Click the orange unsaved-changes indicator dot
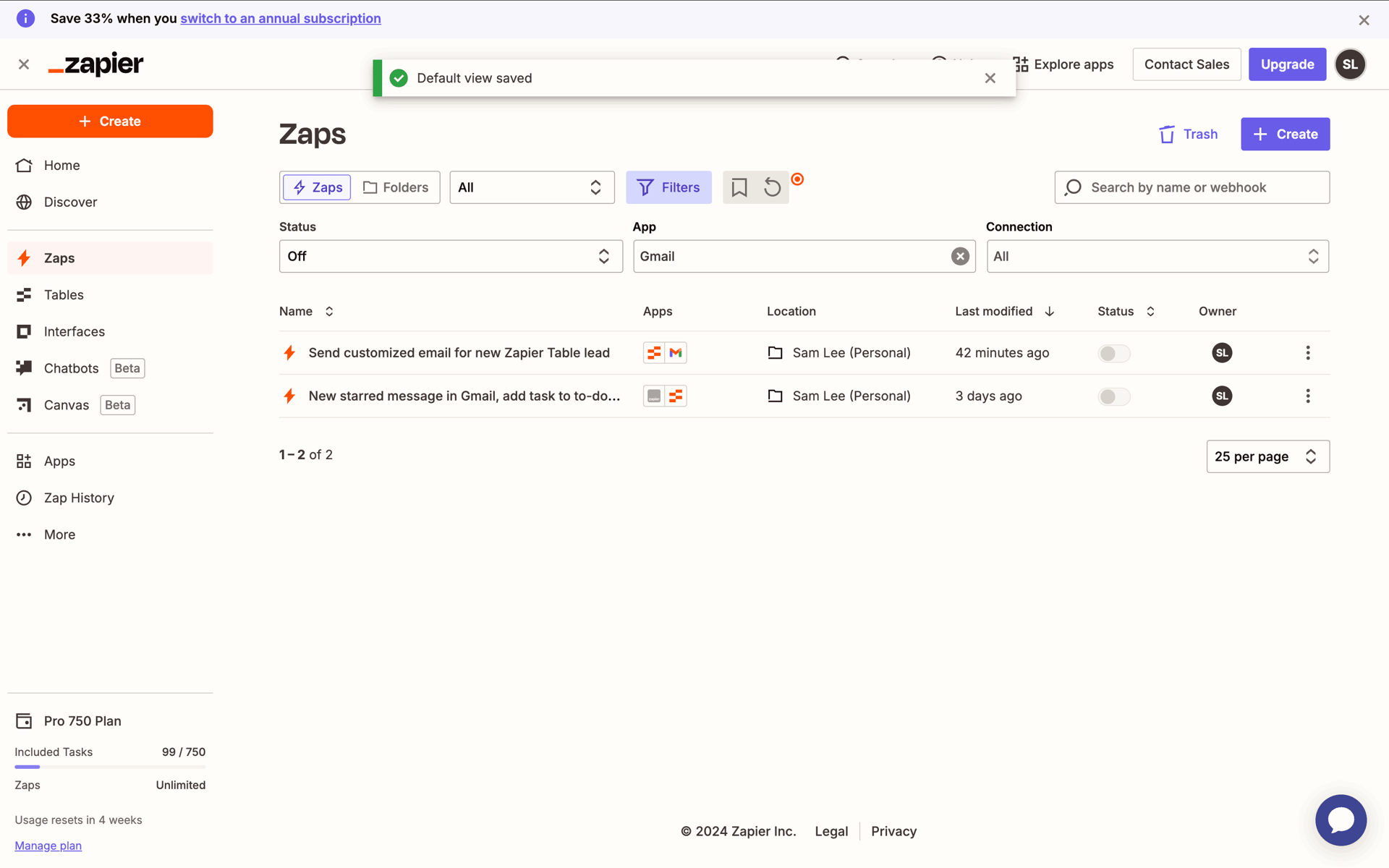 point(797,179)
